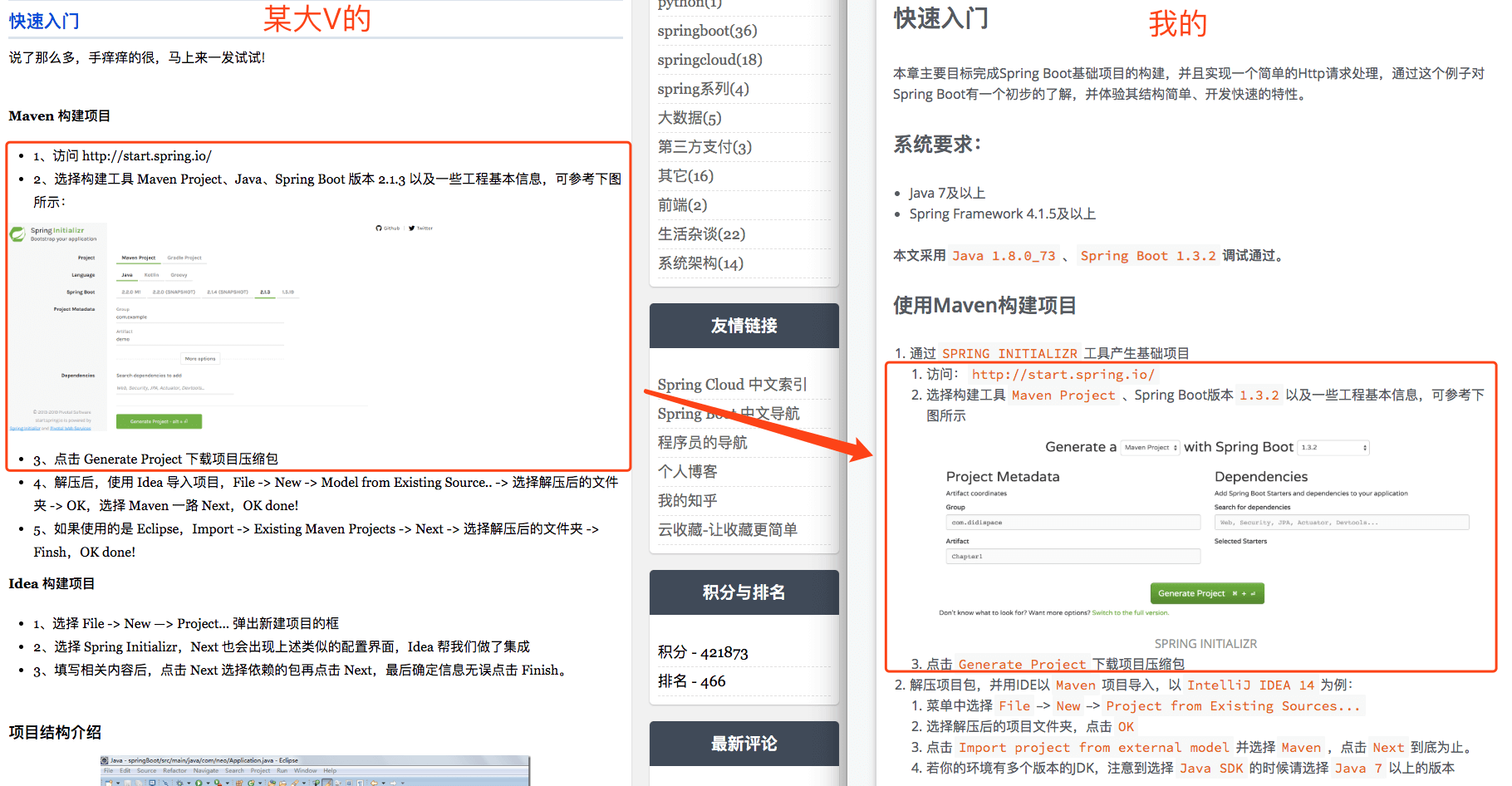Viewport: 1512px width, 786px height.
Task: Choose the Groovy language tab
Action: 179,275
